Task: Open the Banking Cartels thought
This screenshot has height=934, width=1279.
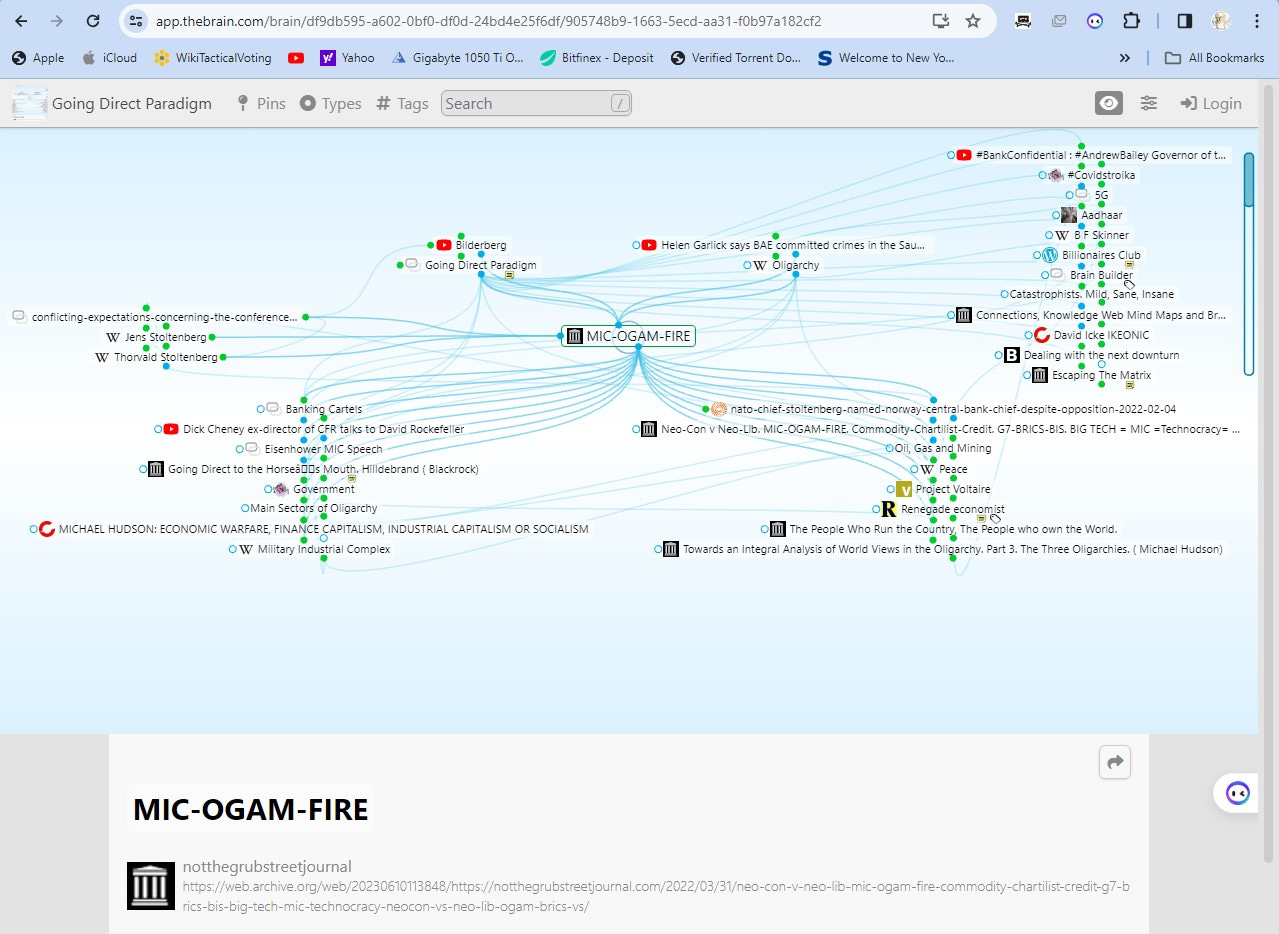Action: (x=323, y=409)
